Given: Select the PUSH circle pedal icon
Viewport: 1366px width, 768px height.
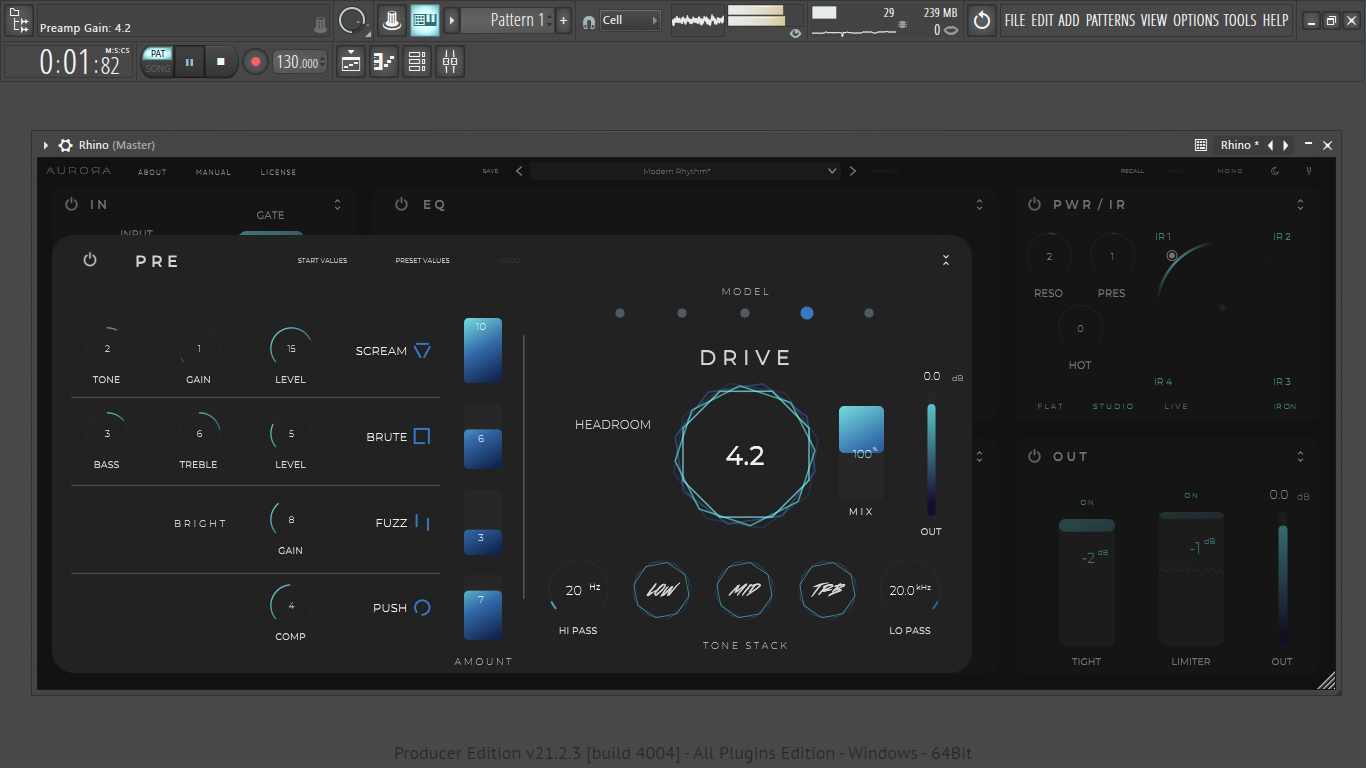Looking at the screenshot, I should tap(422, 607).
